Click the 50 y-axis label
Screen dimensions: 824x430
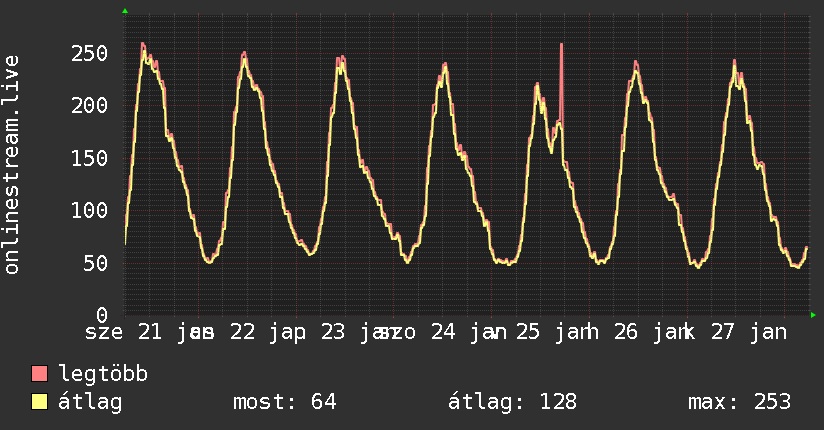tap(96, 263)
